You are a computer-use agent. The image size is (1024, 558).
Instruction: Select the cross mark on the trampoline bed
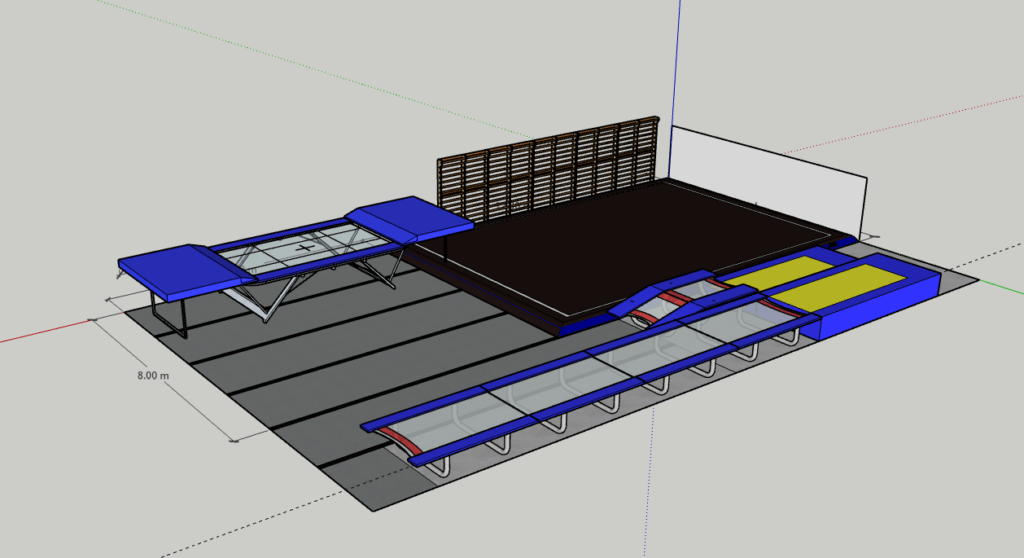(308, 244)
